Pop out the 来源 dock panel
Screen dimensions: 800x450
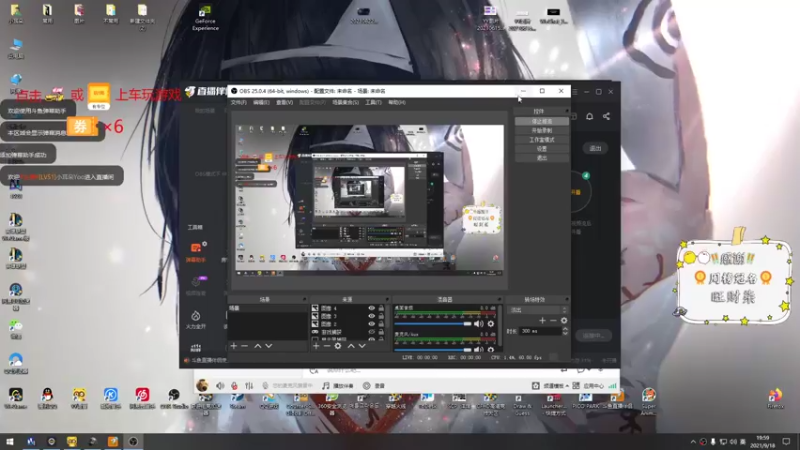coord(387,299)
